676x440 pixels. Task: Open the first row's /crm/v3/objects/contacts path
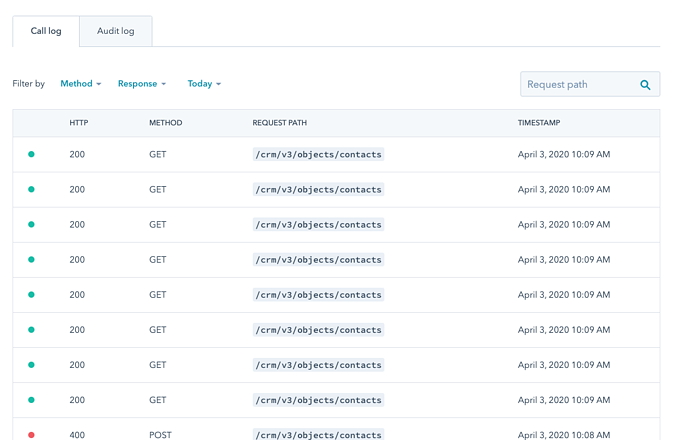(x=318, y=155)
